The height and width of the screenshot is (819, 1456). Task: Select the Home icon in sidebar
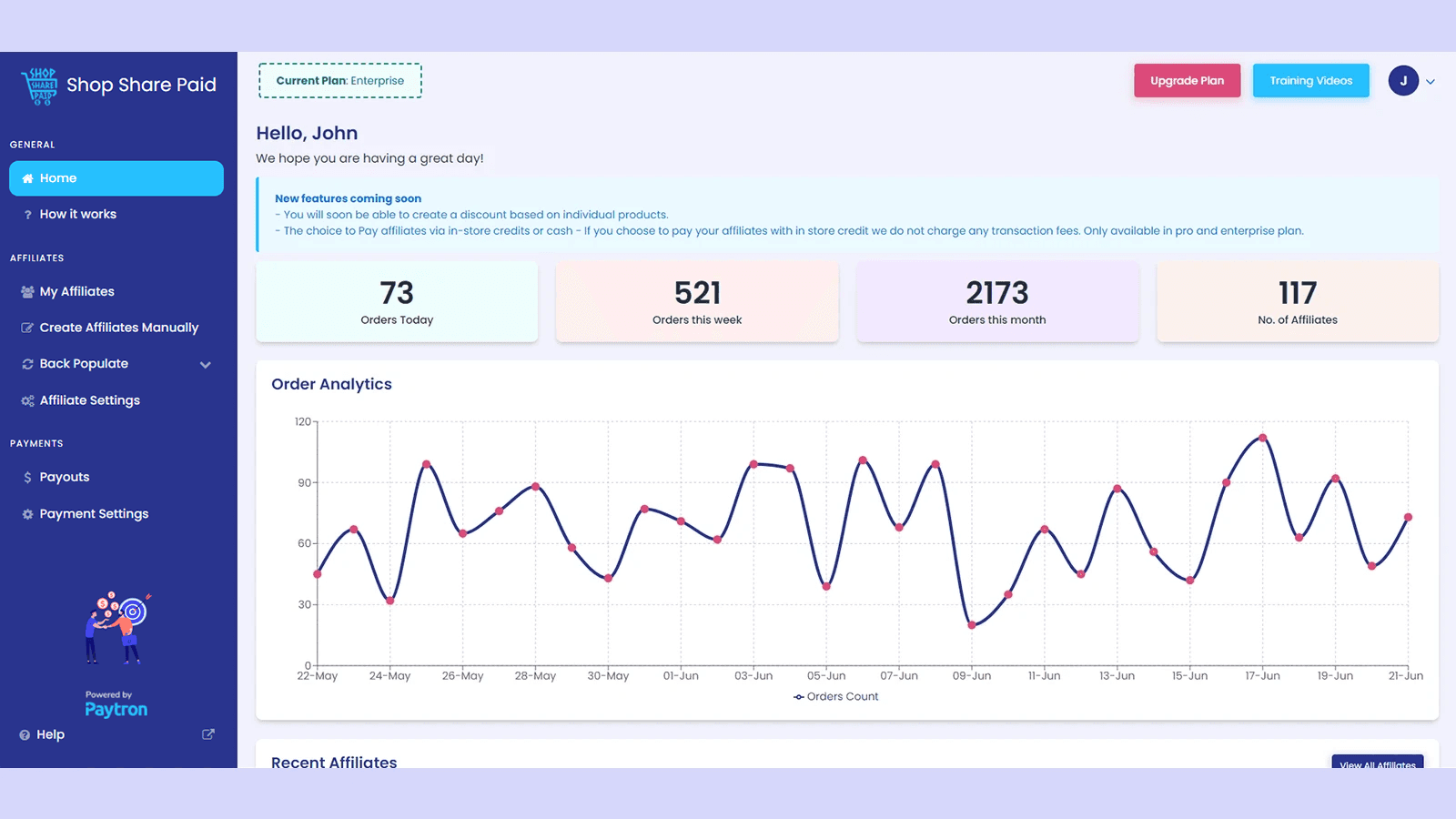tap(28, 177)
